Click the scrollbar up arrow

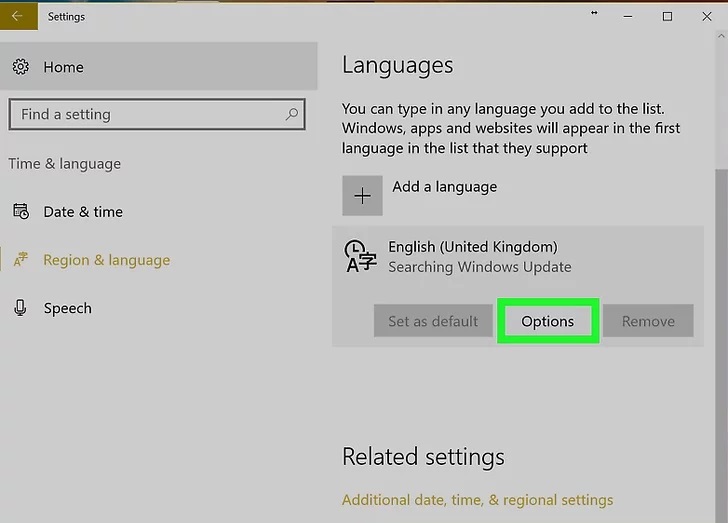point(721,36)
